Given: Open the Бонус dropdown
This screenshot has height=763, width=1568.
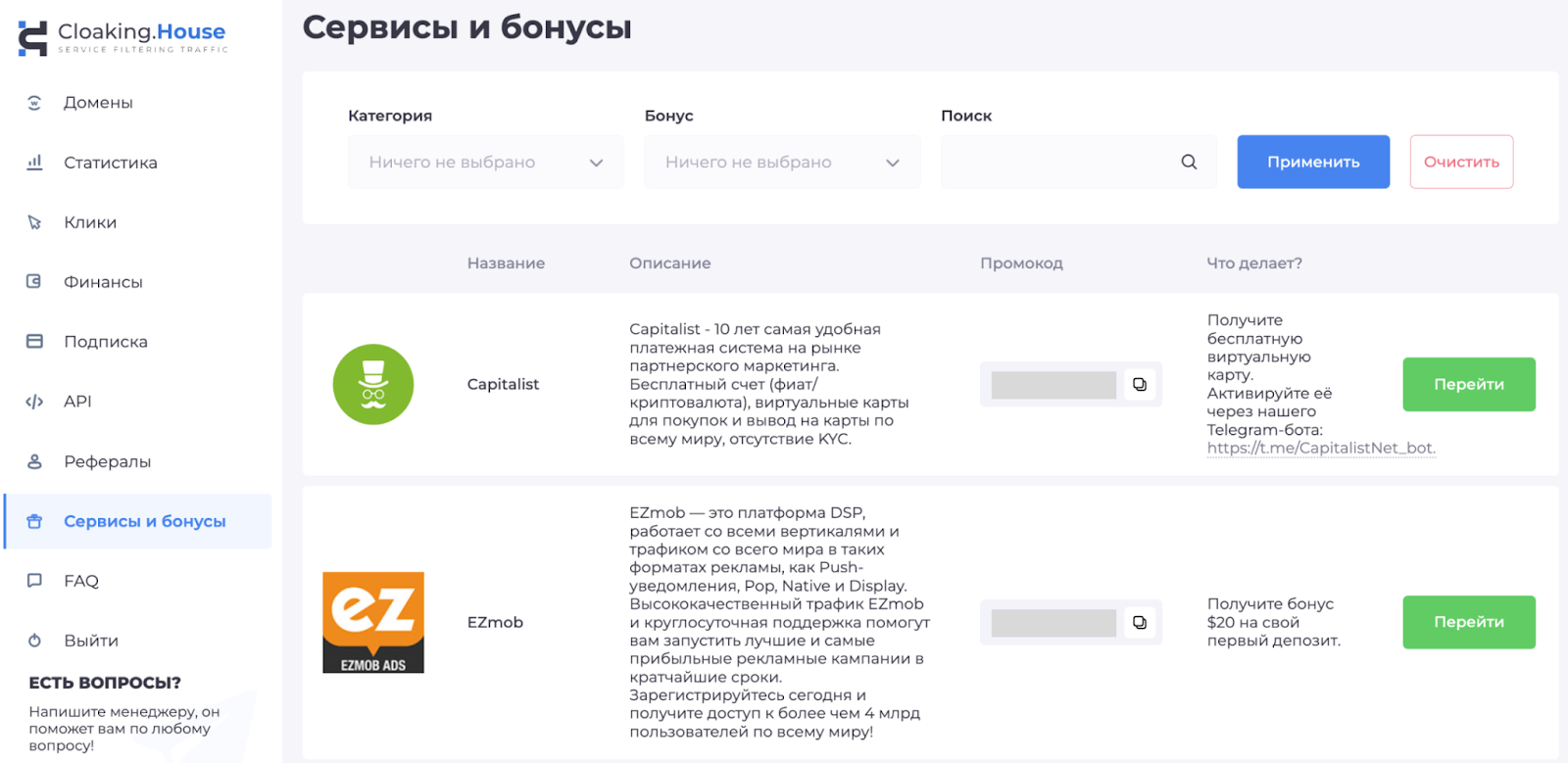Looking at the screenshot, I should tap(782, 162).
